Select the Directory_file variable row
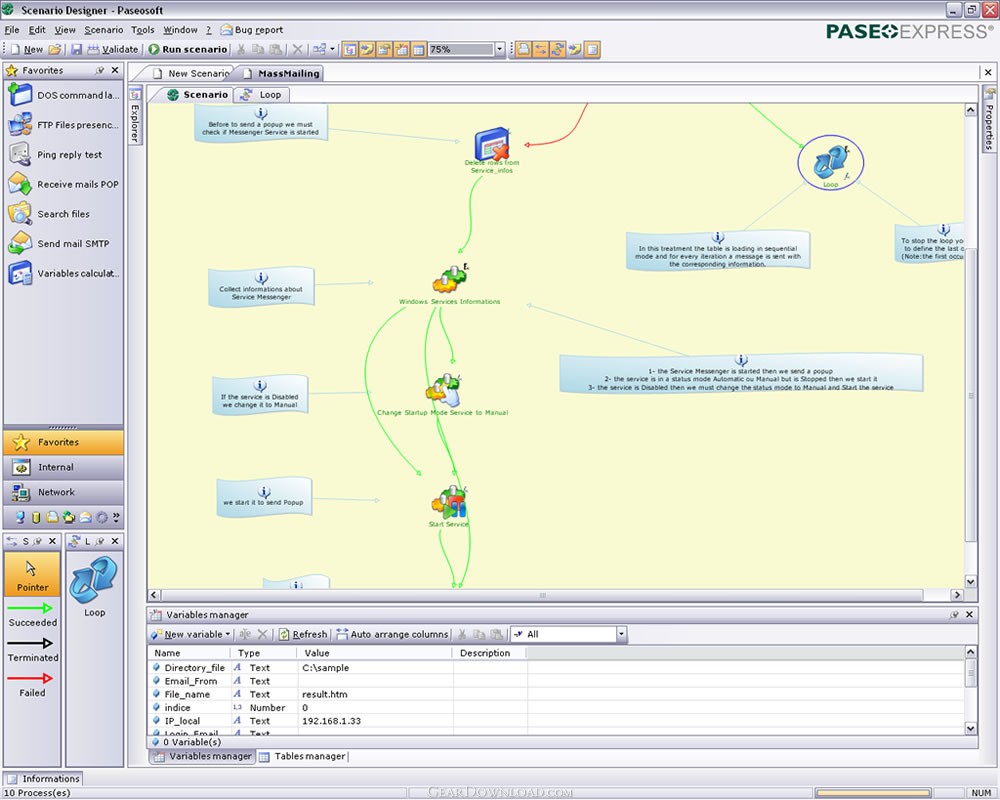The image size is (1000, 800). click(x=556, y=667)
